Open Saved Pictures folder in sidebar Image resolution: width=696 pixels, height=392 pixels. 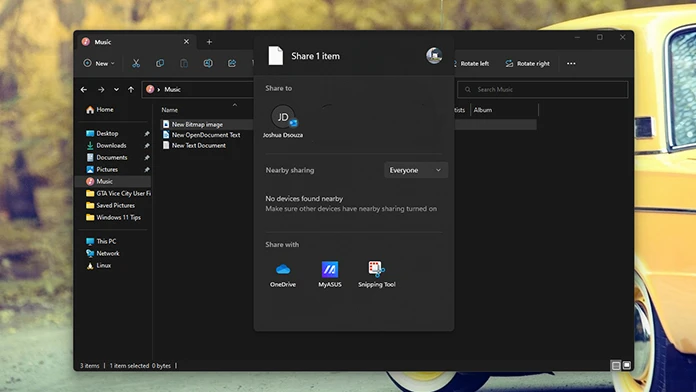point(111,205)
